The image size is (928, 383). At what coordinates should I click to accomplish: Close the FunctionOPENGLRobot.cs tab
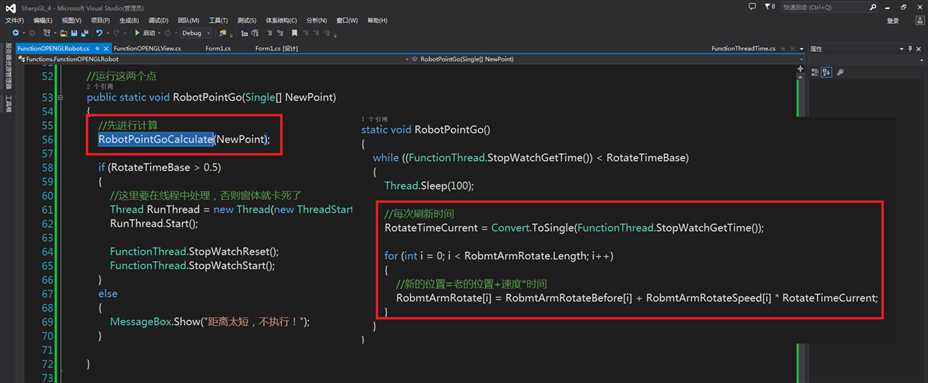coord(106,49)
